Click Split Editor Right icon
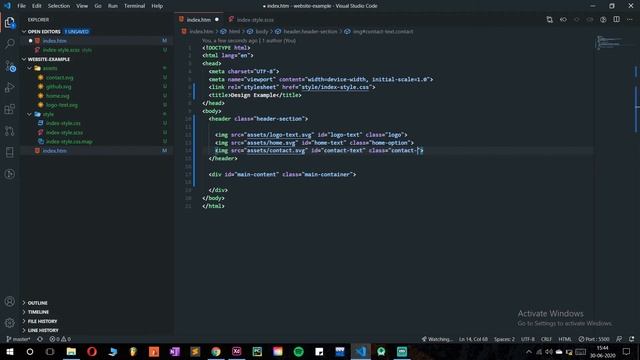The width and height of the screenshot is (640, 360). coord(616,19)
